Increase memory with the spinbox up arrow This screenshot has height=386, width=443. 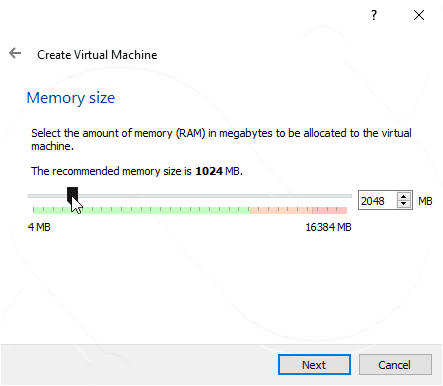click(x=404, y=196)
